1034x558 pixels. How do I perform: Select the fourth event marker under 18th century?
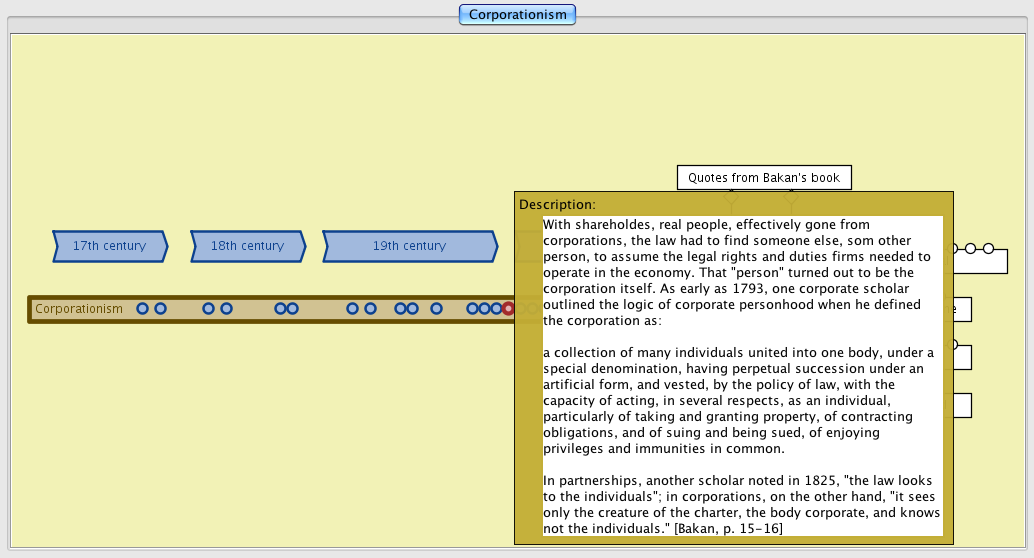tap(293, 309)
